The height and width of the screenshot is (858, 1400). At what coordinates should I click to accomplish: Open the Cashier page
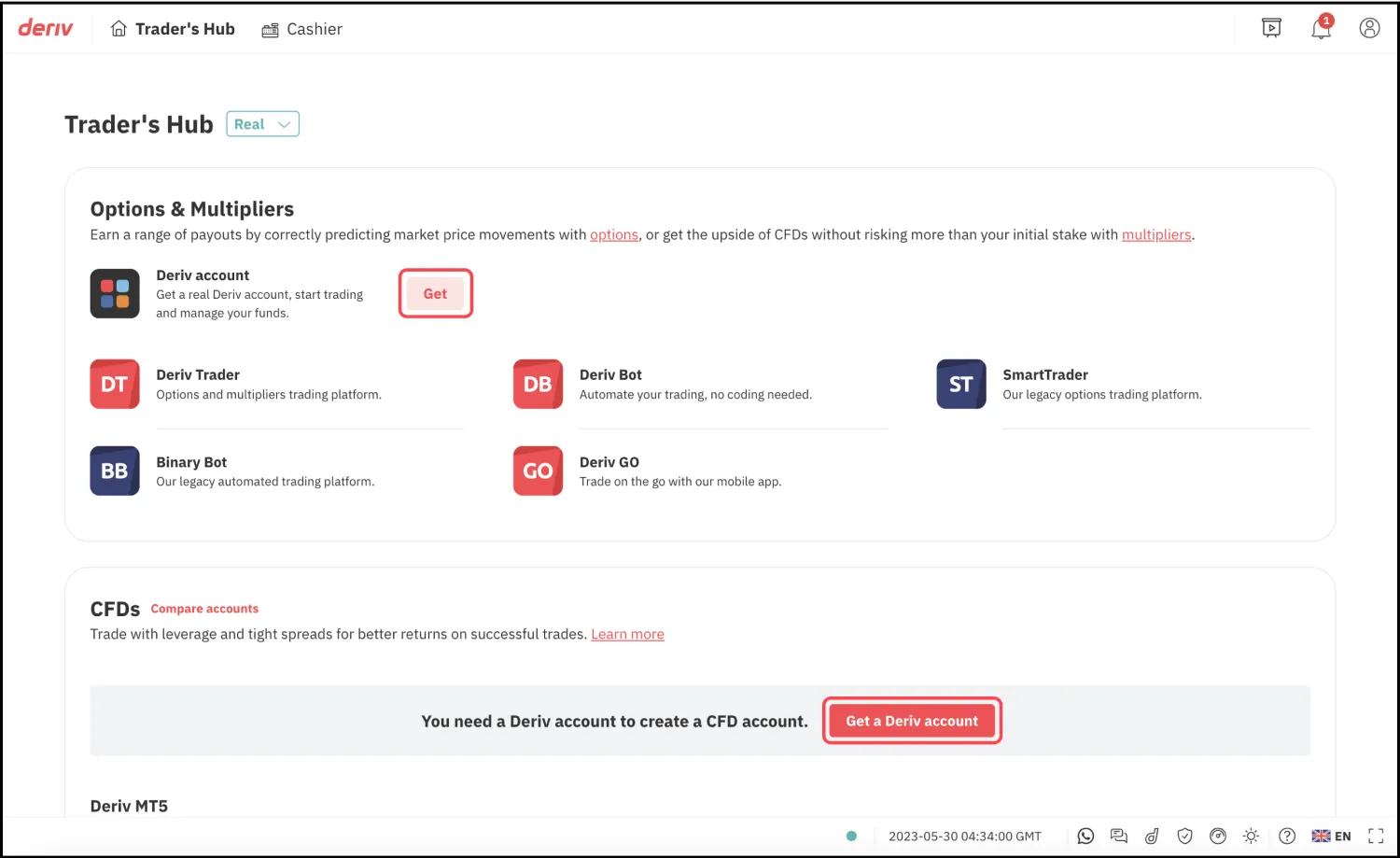[301, 29]
